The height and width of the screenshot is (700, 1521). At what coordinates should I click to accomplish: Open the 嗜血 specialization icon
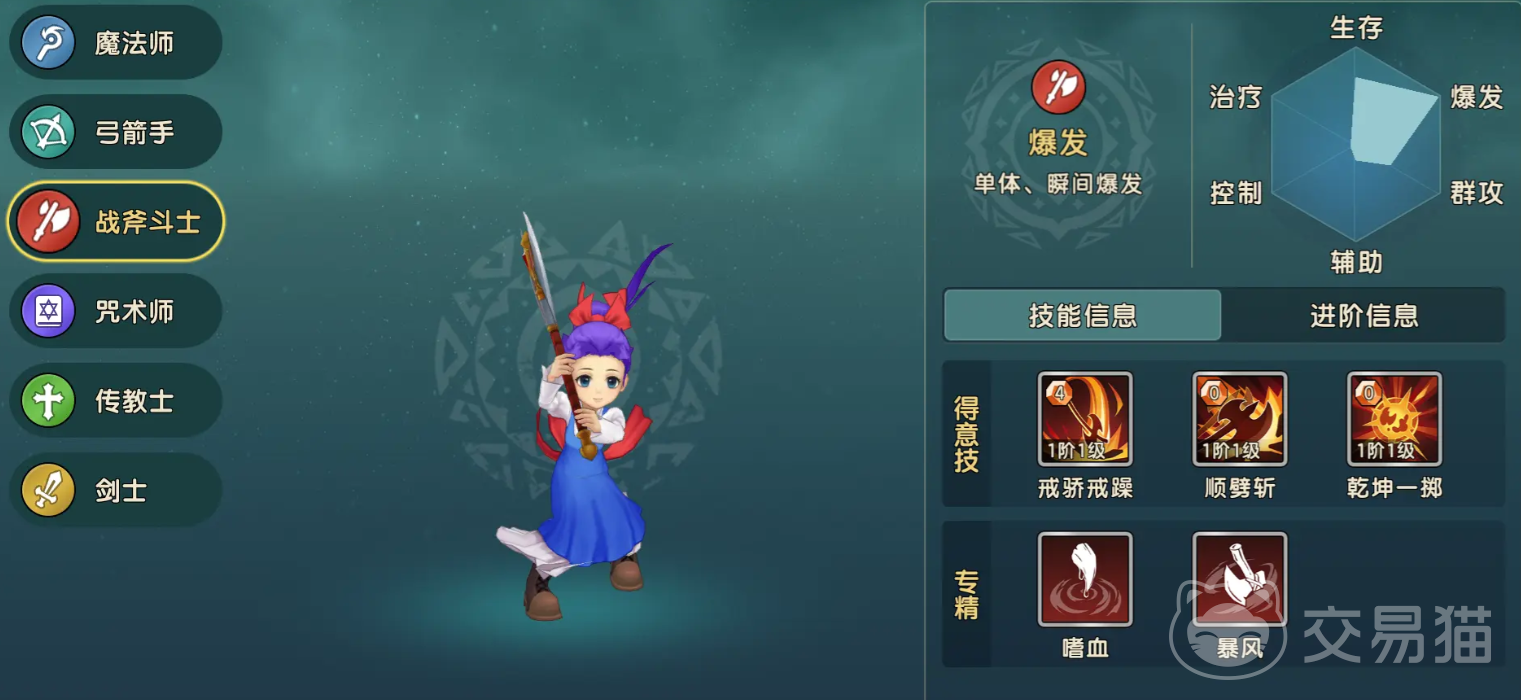(x=1085, y=579)
